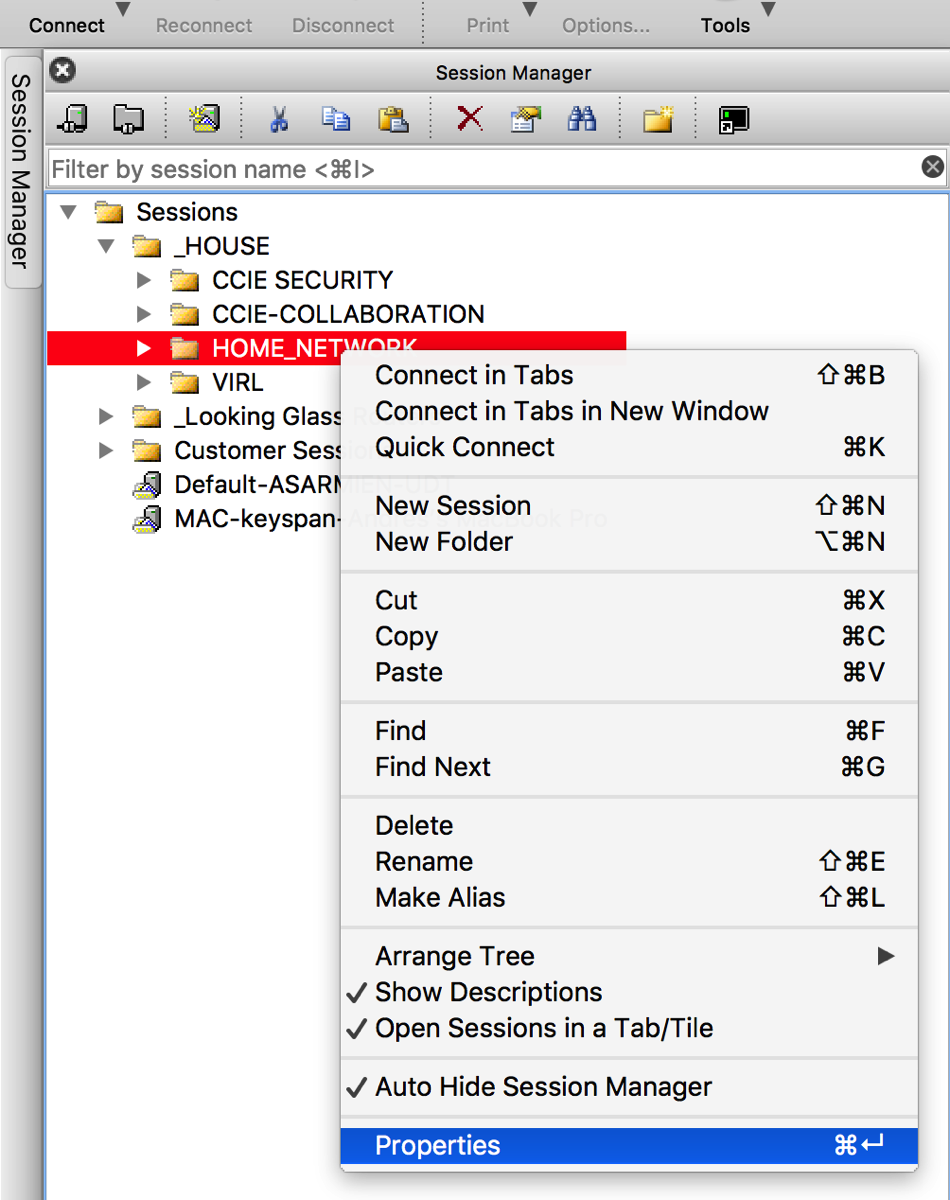Collapse the _HOUSE folder

click(x=106, y=246)
